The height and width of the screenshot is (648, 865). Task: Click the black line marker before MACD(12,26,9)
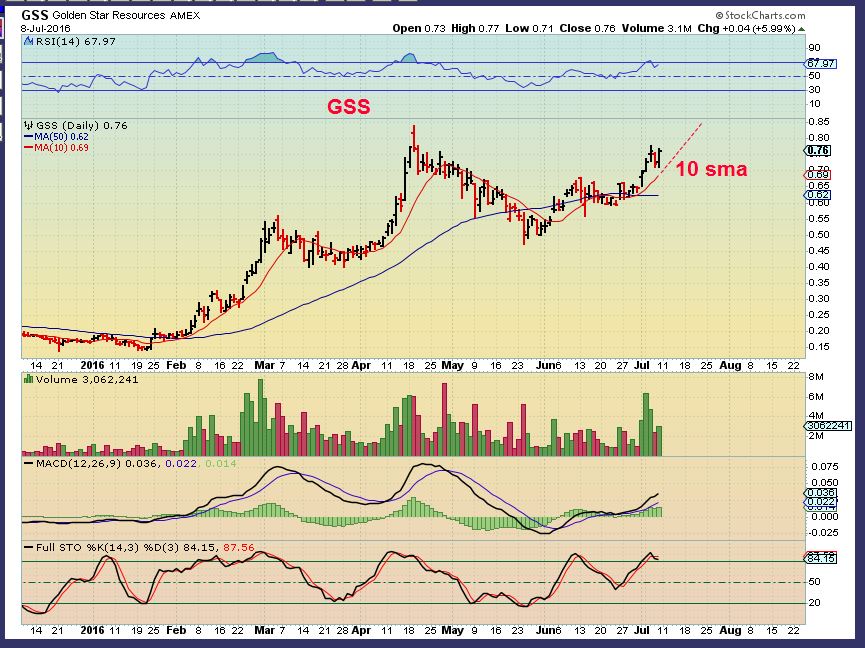pyautogui.click(x=29, y=464)
